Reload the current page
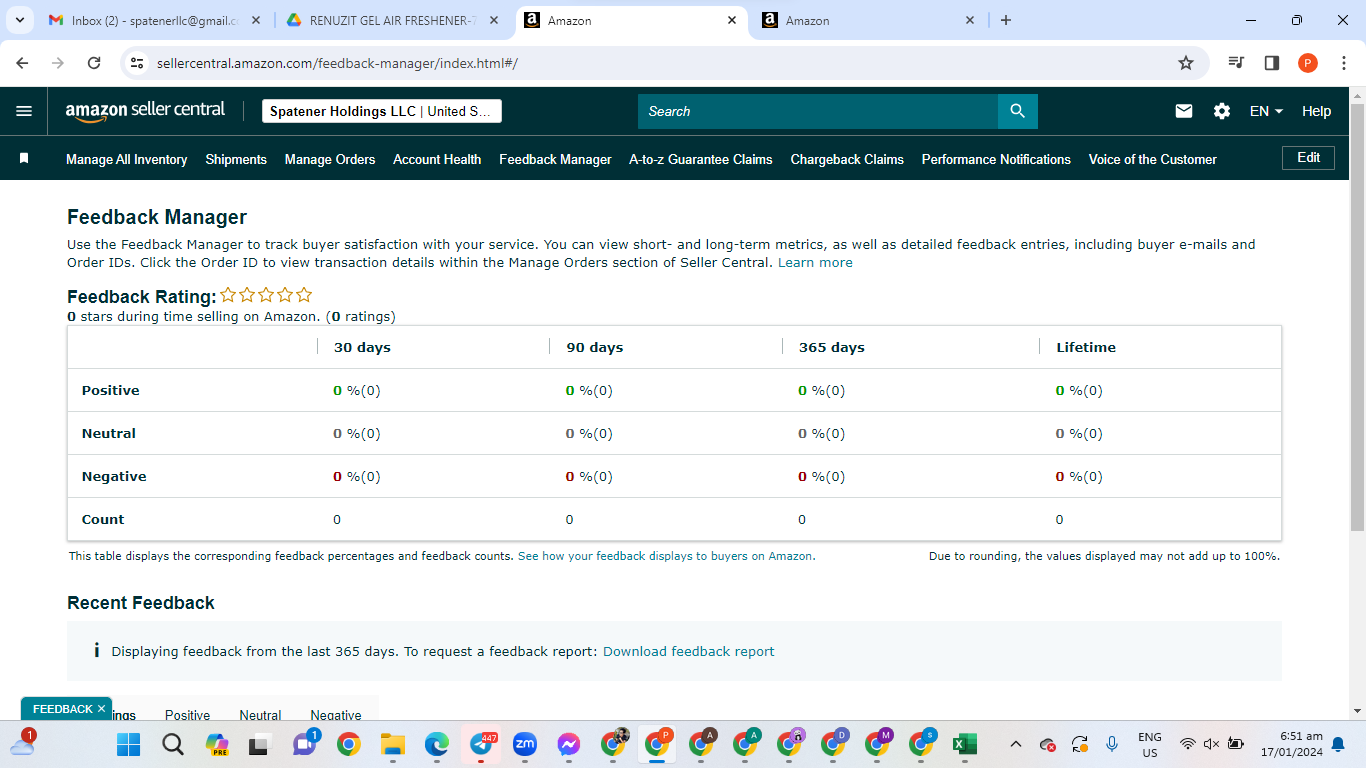 tap(94, 63)
